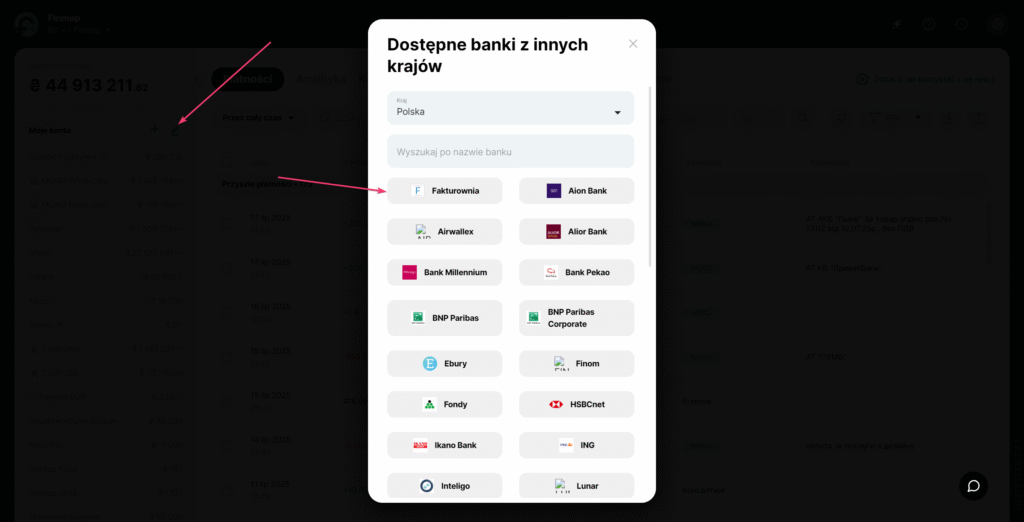Screen dimensions: 1024x522
Task: Open the Kraj country dropdown showing Polska
Action: (511, 108)
